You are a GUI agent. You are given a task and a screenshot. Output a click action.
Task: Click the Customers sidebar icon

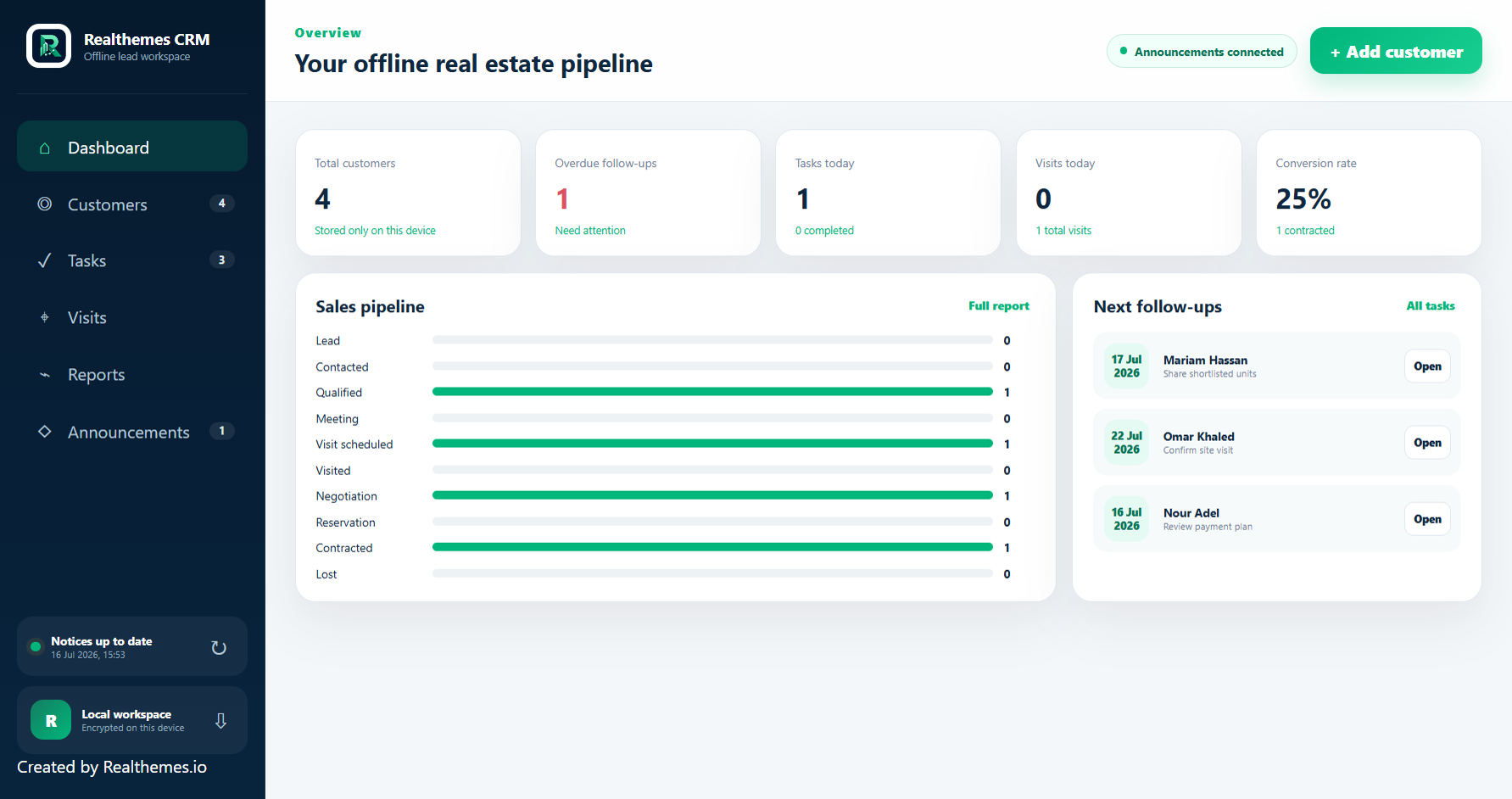[x=45, y=204]
